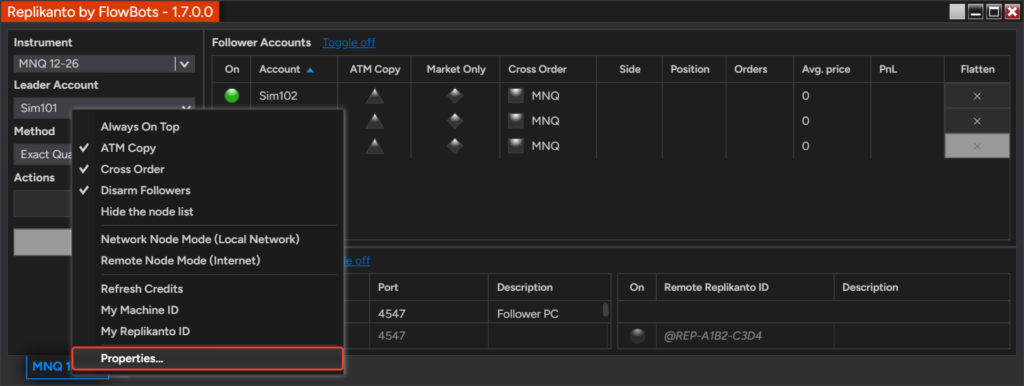Click the scrollbar in the network node list

coord(606,310)
